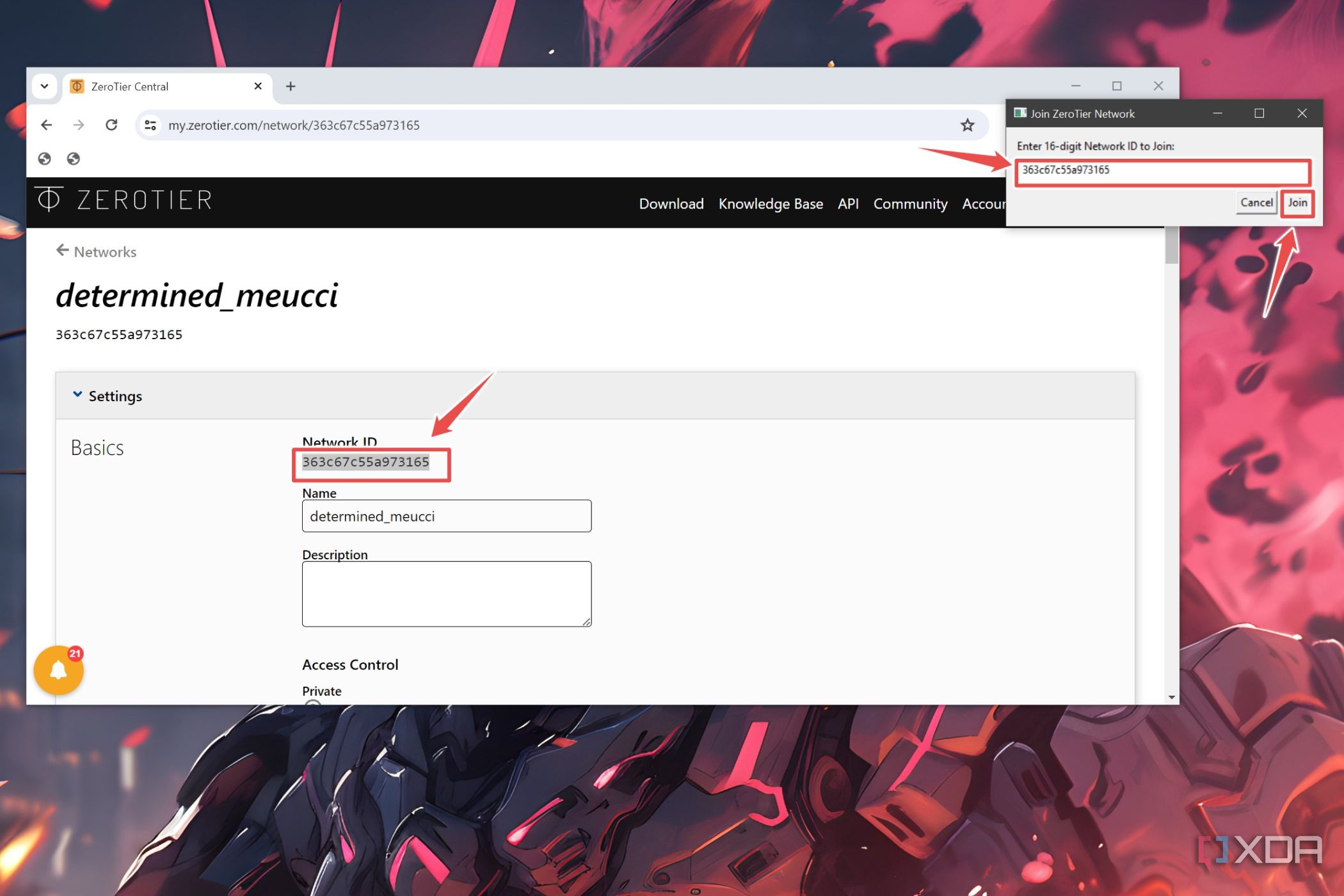The width and height of the screenshot is (1344, 896).
Task: Click the ZeroTier logo in header
Action: point(124,200)
